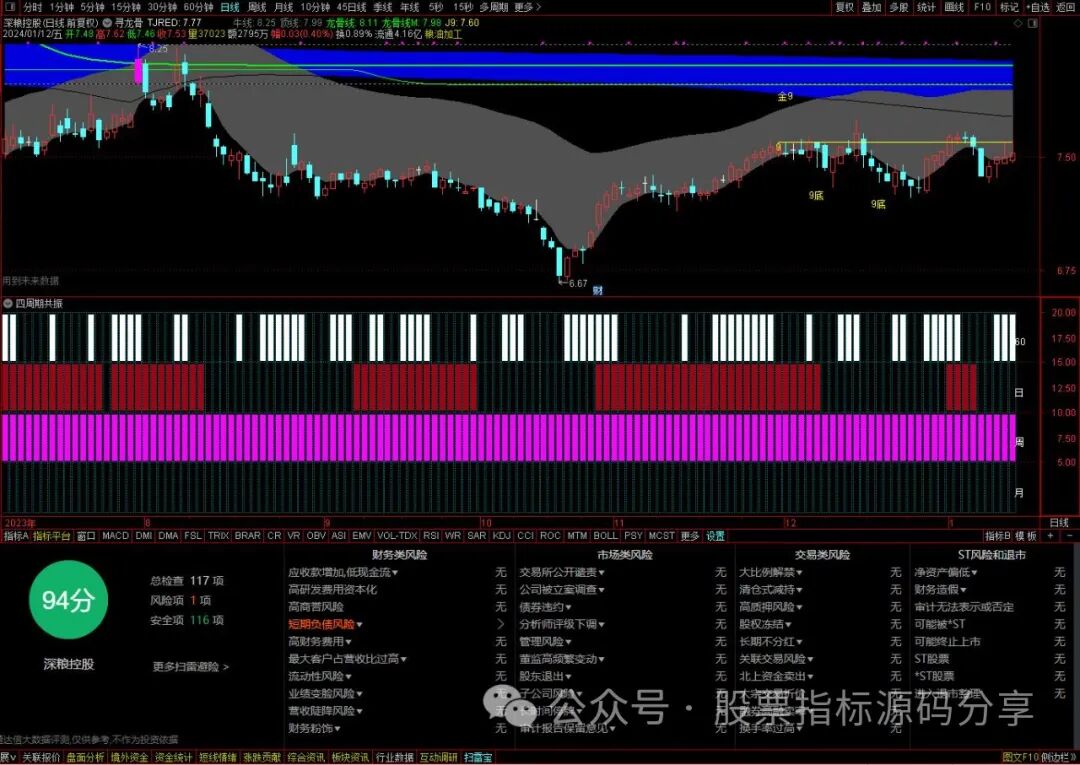The image size is (1080, 765).
Task: Select the RSI indicator
Action: (x=431, y=536)
